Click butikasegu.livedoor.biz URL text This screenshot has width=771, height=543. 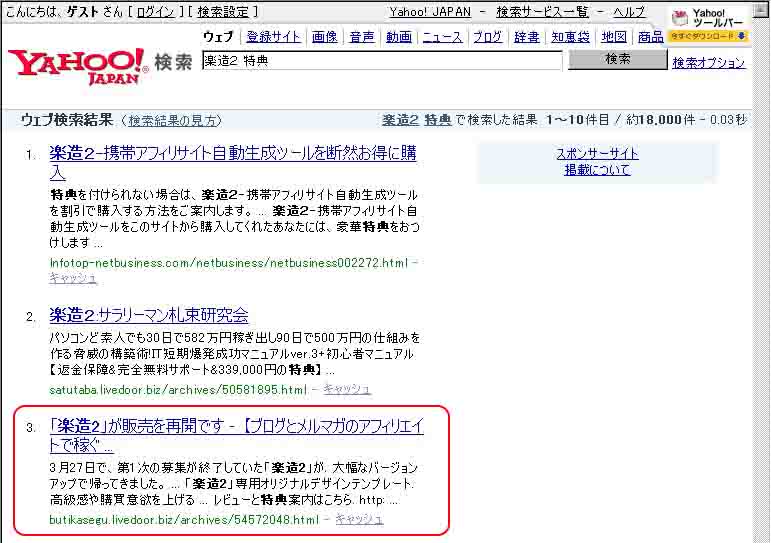pyautogui.click(x=184, y=519)
